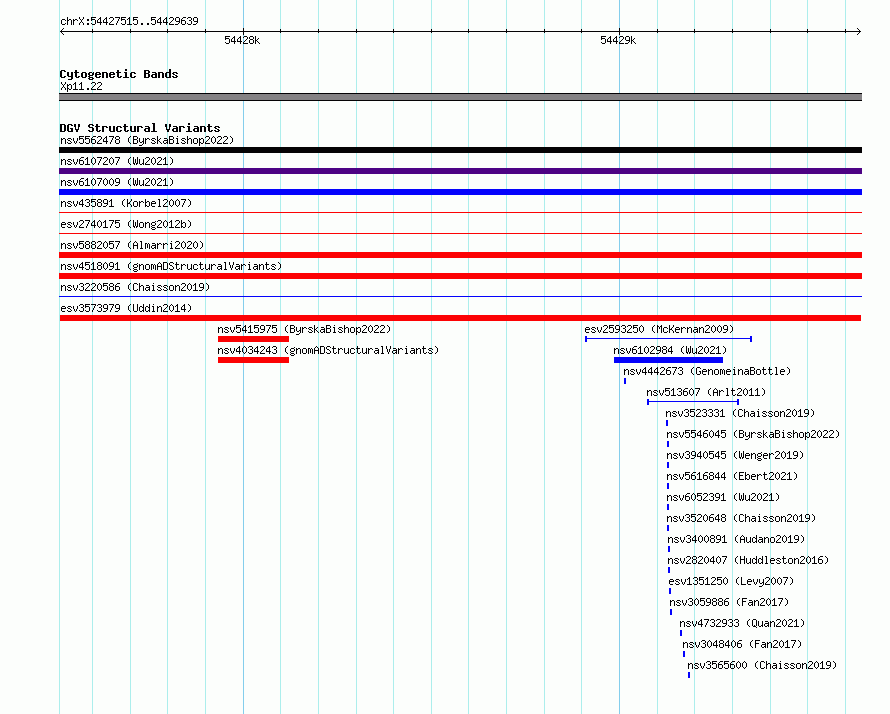Click the left arrowhead of the ruler

coord(62,31)
